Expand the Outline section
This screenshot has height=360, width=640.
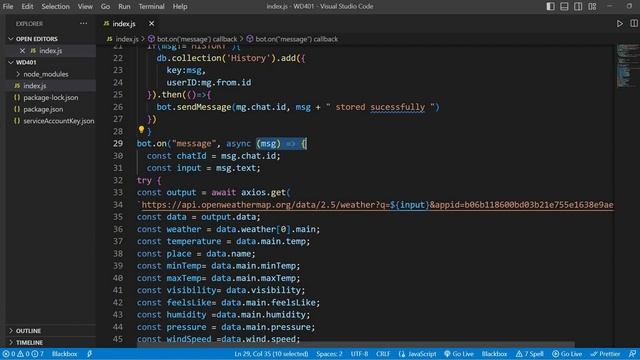click(x=28, y=331)
